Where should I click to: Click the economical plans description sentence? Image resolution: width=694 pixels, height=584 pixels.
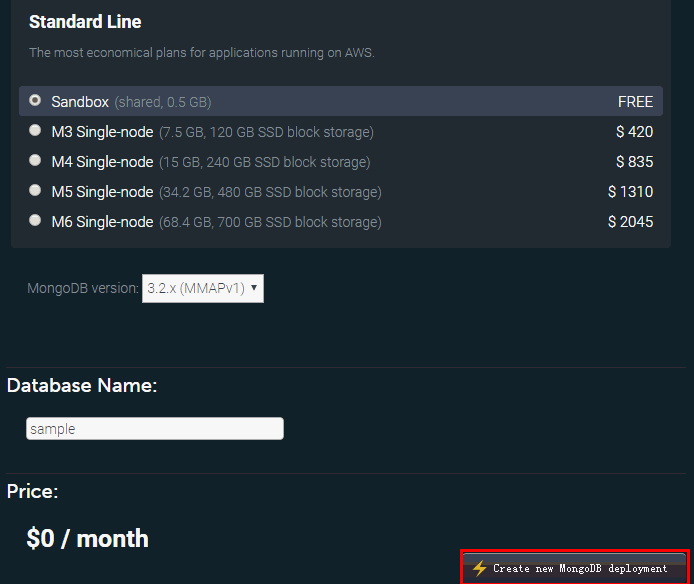pyautogui.click(x=202, y=53)
